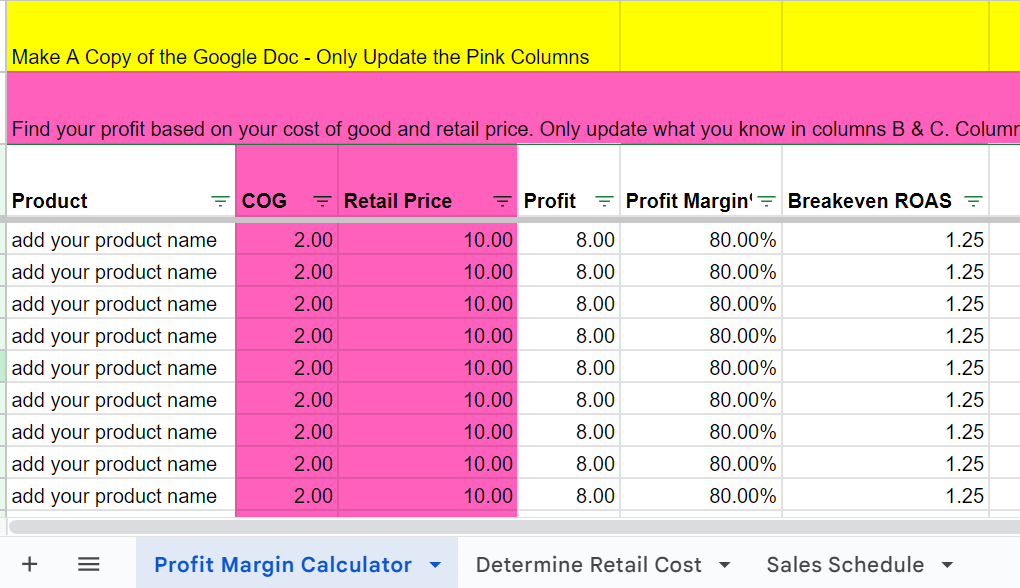The height and width of the screenshot is (588, 1020).
Task: Select the first row COG value 2.00
Action: (286, 240)
